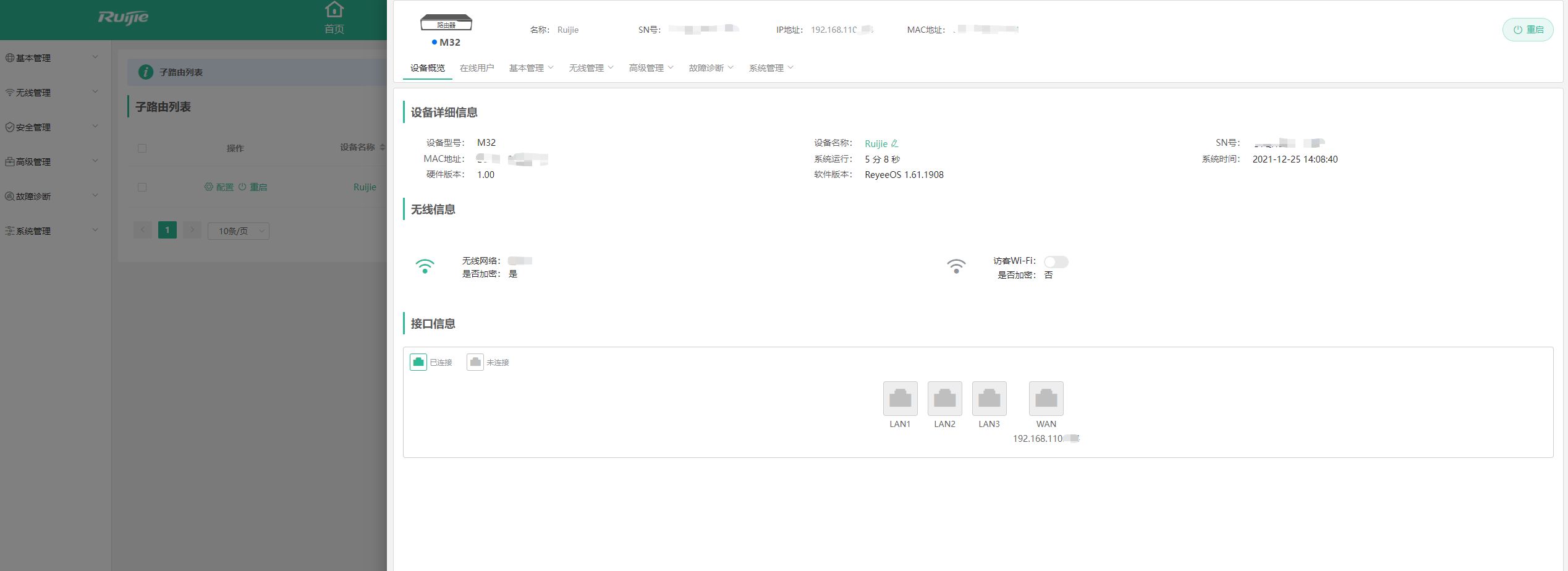Expand sidebar 基本管理 chevron
This screenshot has height=571, width=1568.
95,57
